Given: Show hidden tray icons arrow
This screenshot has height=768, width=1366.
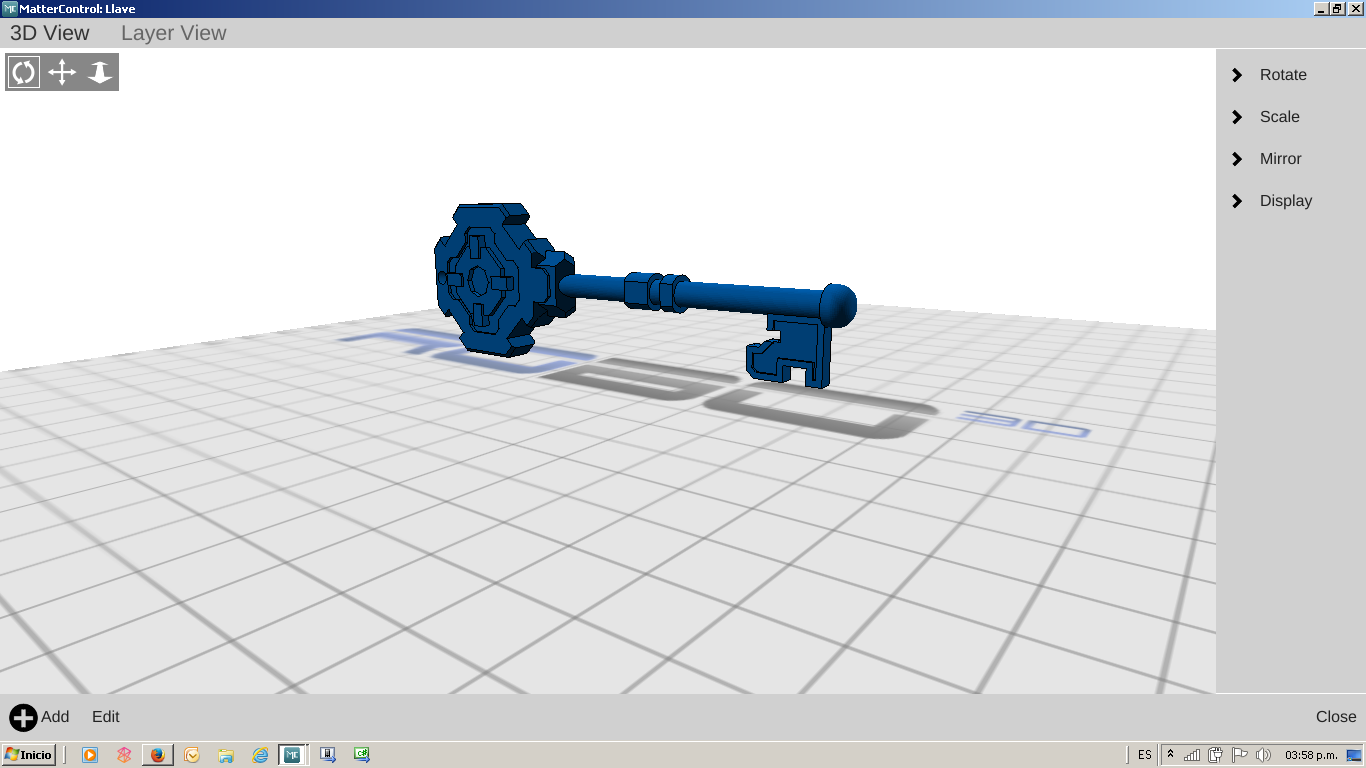Looking at the screenshot, I should pos(1171,755).
